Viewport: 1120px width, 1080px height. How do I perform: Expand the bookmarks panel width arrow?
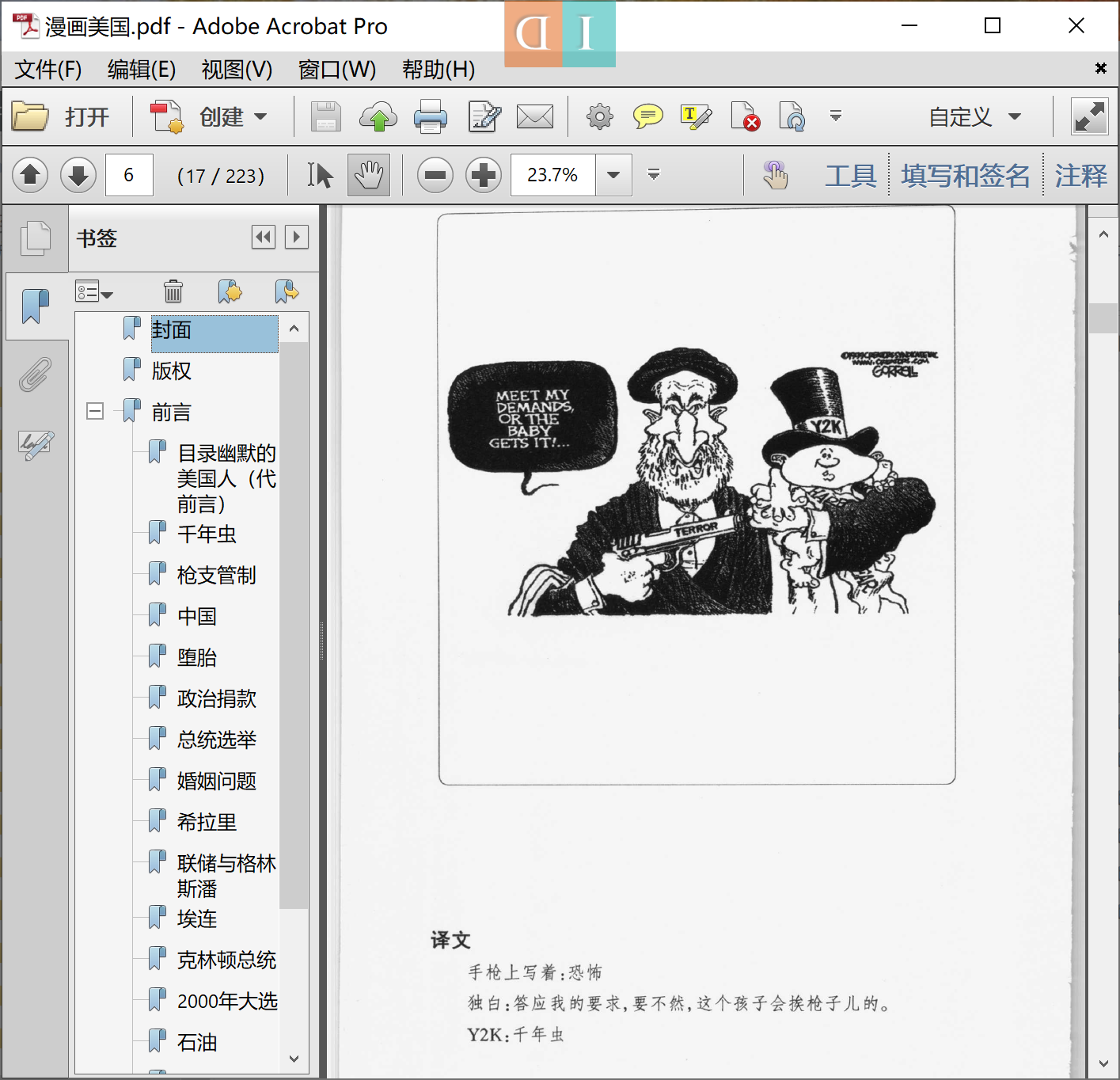click(297, 237)
